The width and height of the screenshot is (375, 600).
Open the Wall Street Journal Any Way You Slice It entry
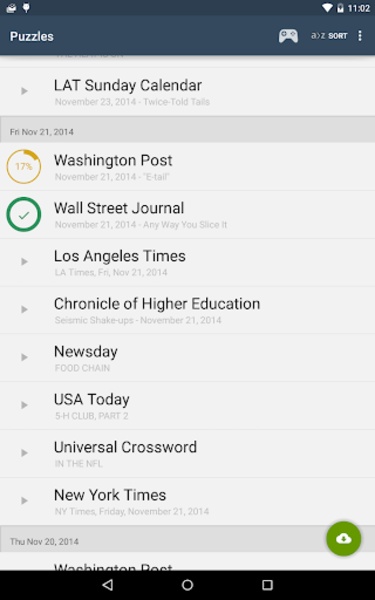188,214
